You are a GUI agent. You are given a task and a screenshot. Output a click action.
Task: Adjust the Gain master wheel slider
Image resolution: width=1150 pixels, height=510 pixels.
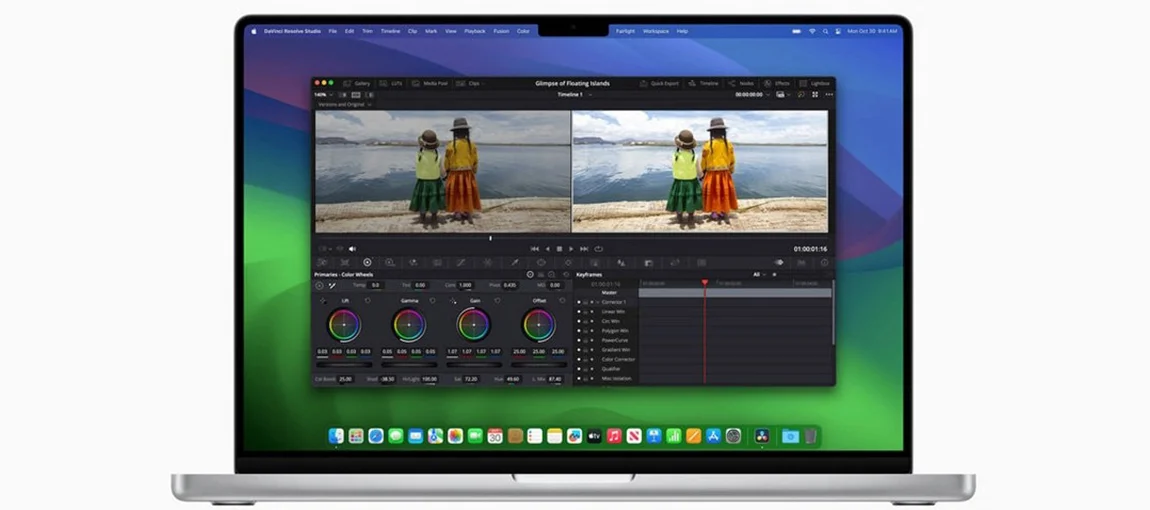474,364
